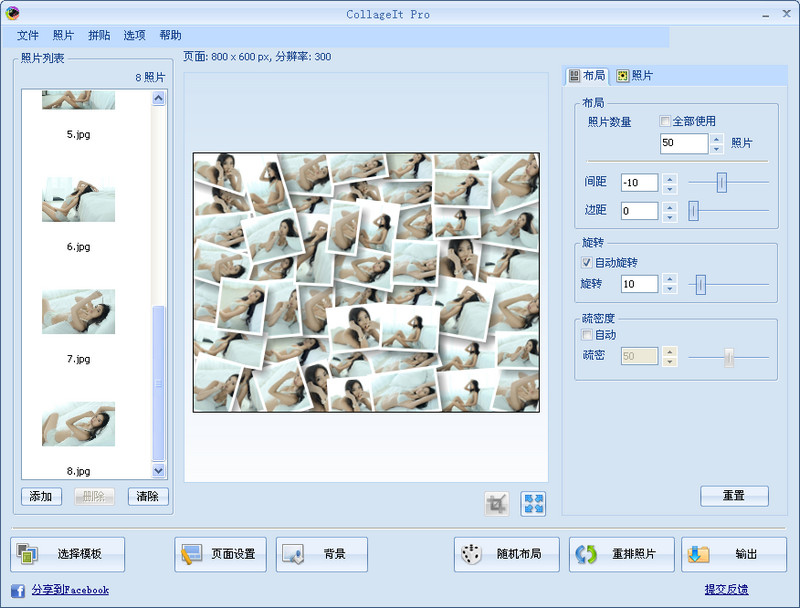Decrease 旋转 value with down arrow
Viewport: 800px width, 608px height.
670,289
